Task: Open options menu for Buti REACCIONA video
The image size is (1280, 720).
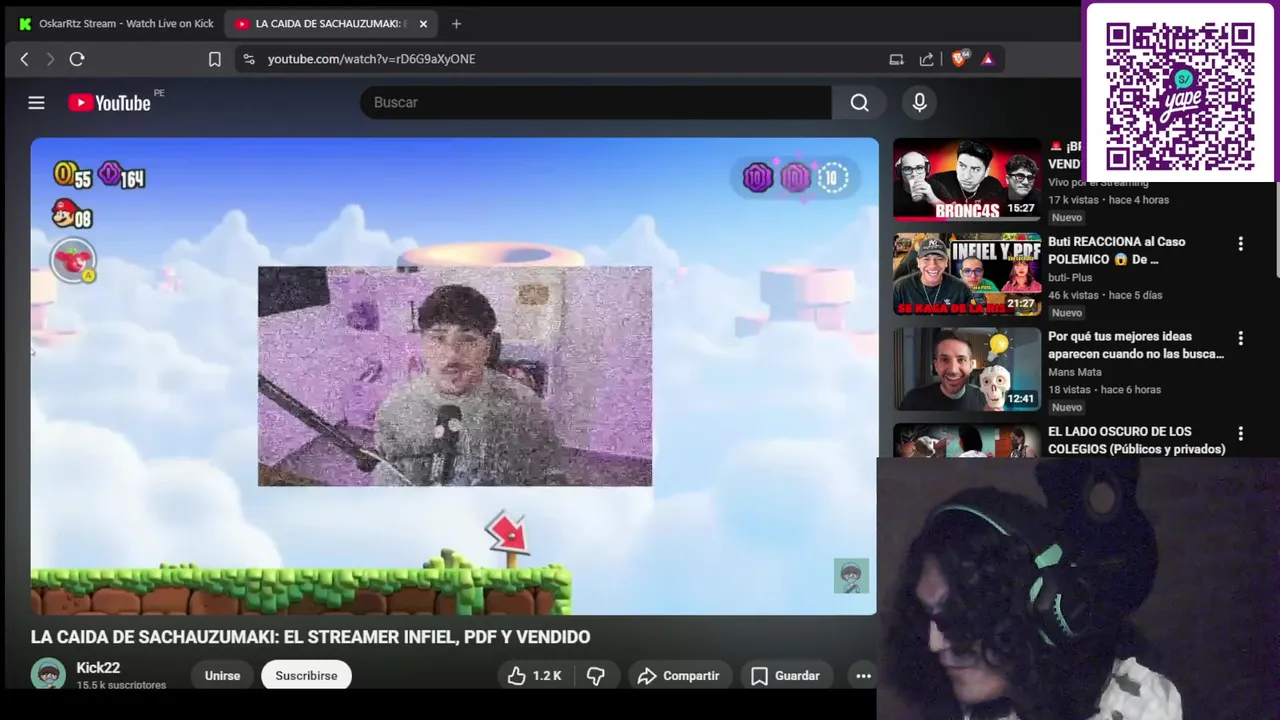Action: click(x=1241, y=243)
